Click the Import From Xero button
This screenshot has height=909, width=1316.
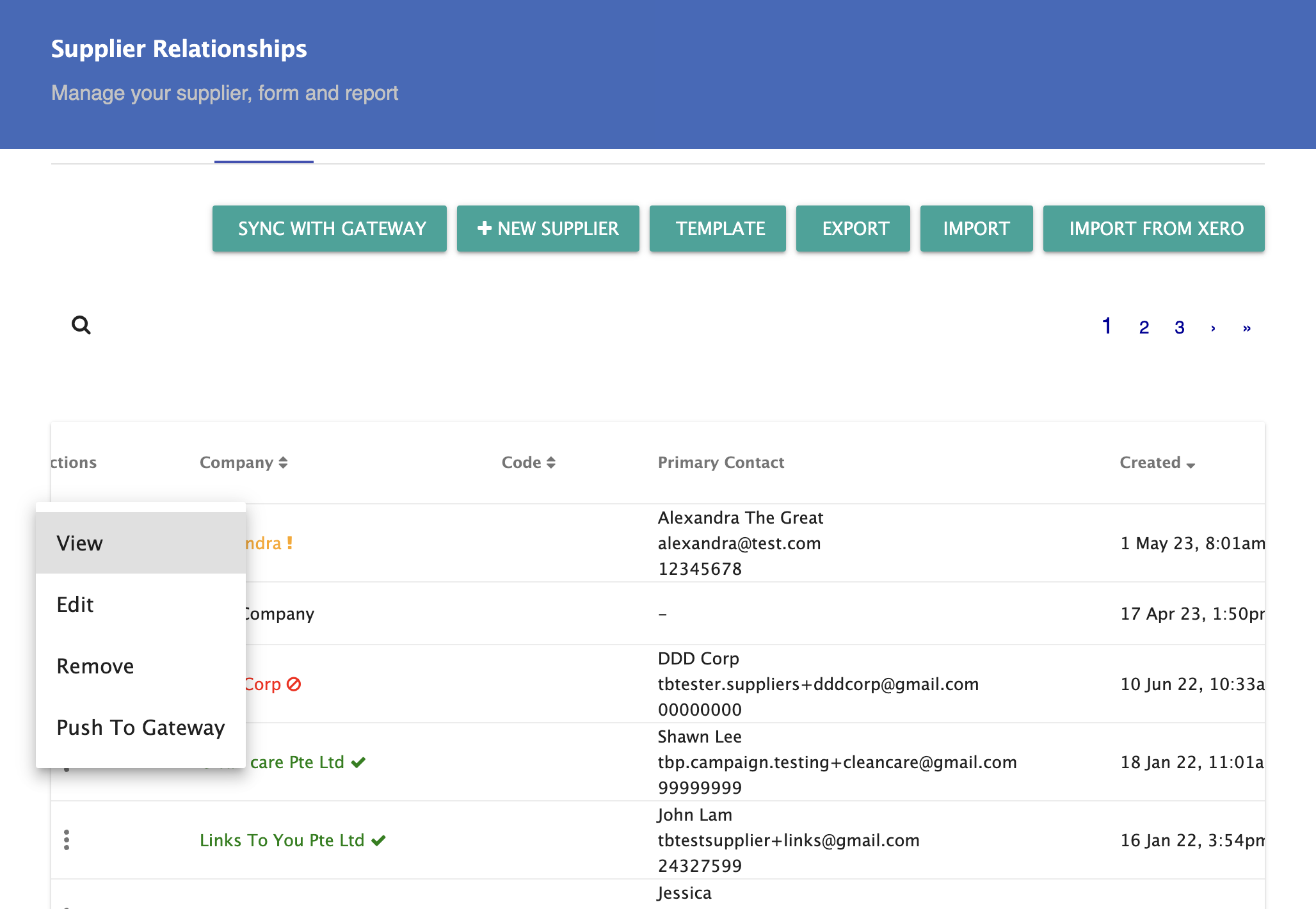click(1154, 229)
